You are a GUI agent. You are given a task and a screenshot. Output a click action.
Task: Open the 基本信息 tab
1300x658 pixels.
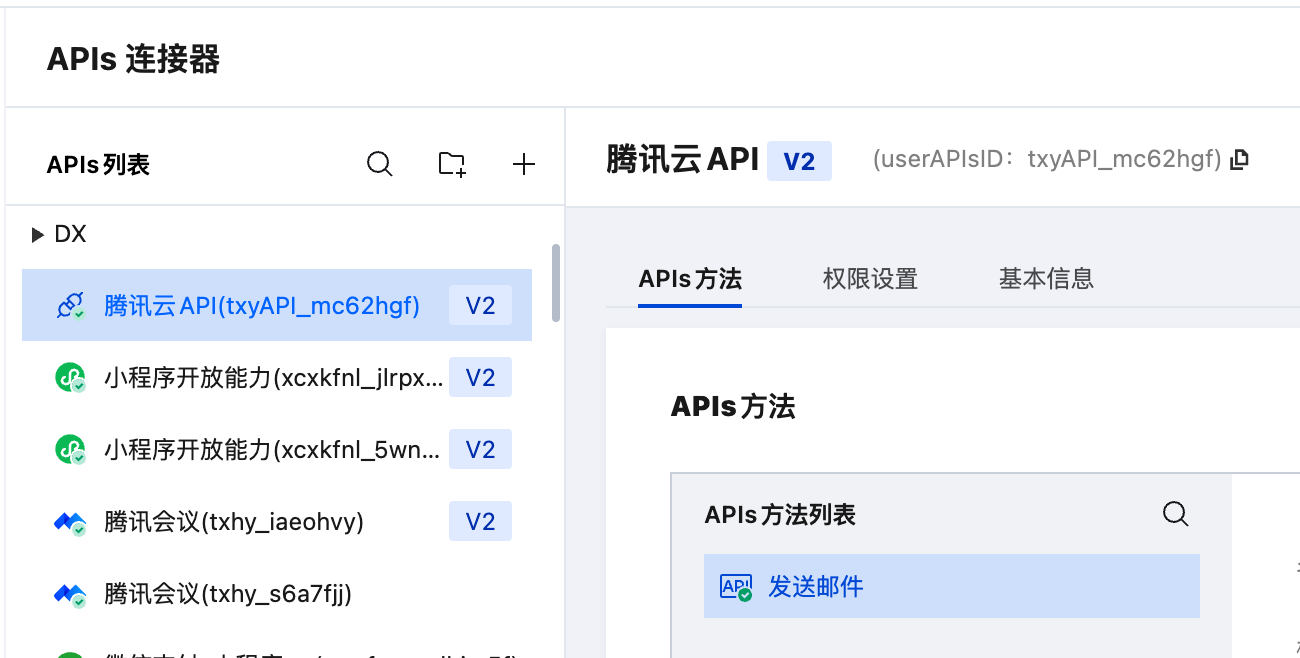point(1046,278)
